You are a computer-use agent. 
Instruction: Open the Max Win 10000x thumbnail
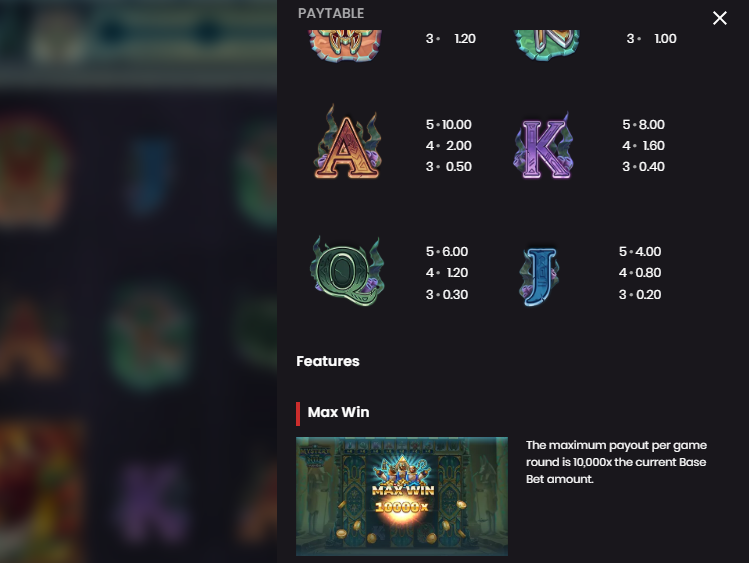tap(402, 496)
